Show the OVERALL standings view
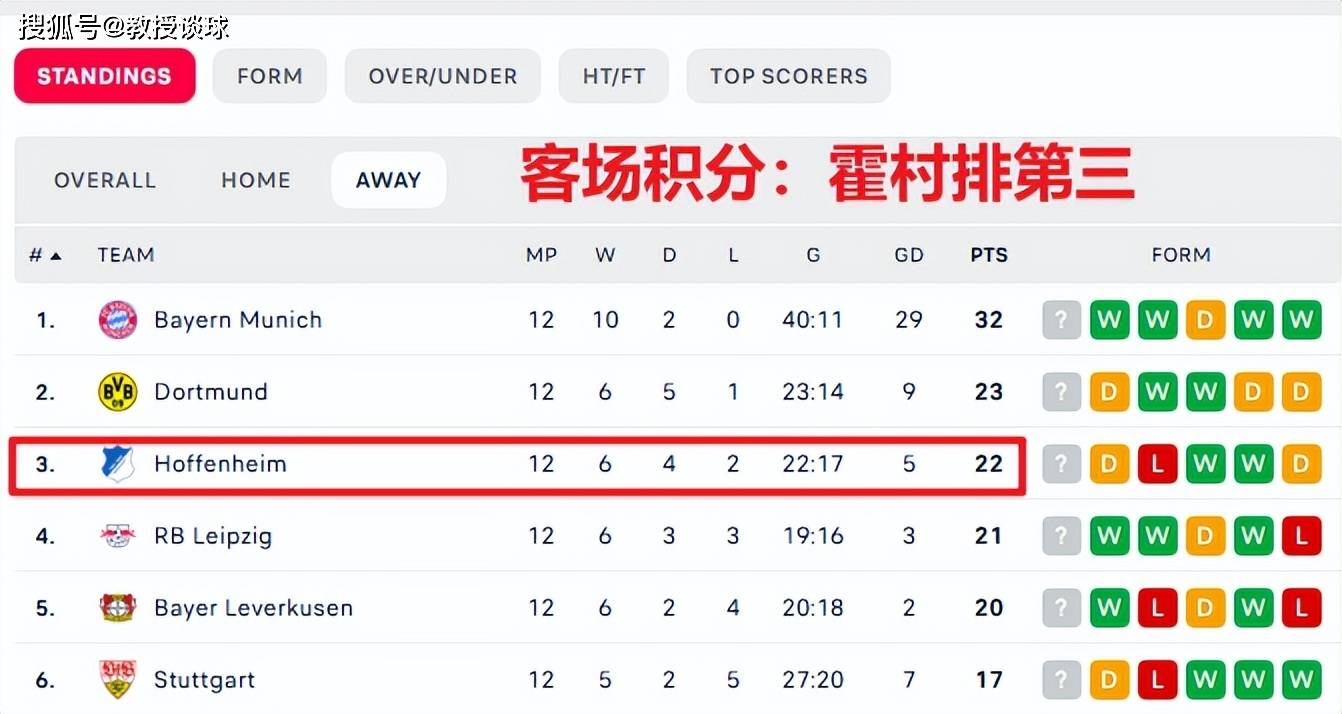This screenshot has height=714, width=1342. pyautogui.click(x=105, y=180)
